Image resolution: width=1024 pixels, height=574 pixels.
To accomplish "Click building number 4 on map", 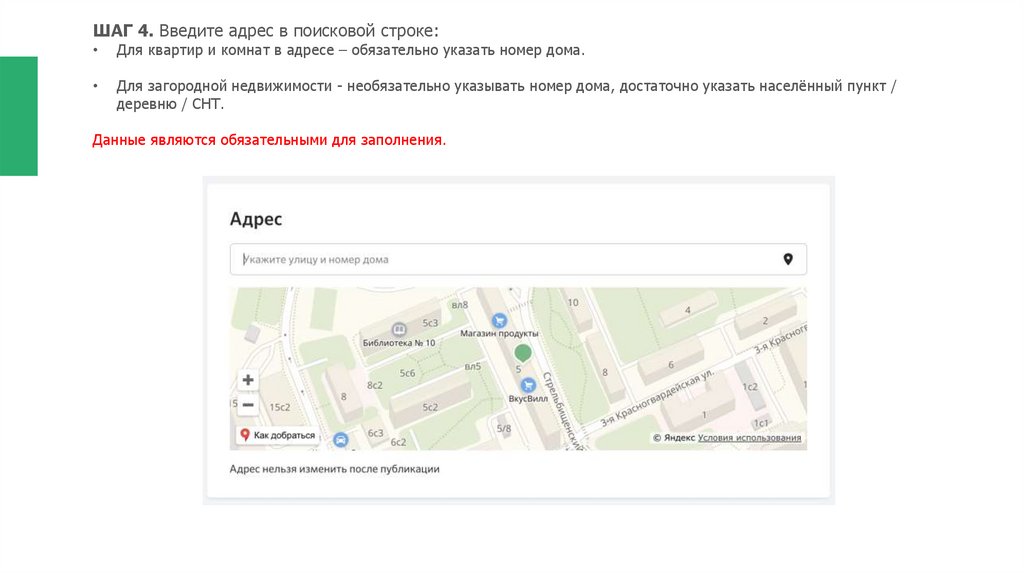I will click(x=688, y=310).
